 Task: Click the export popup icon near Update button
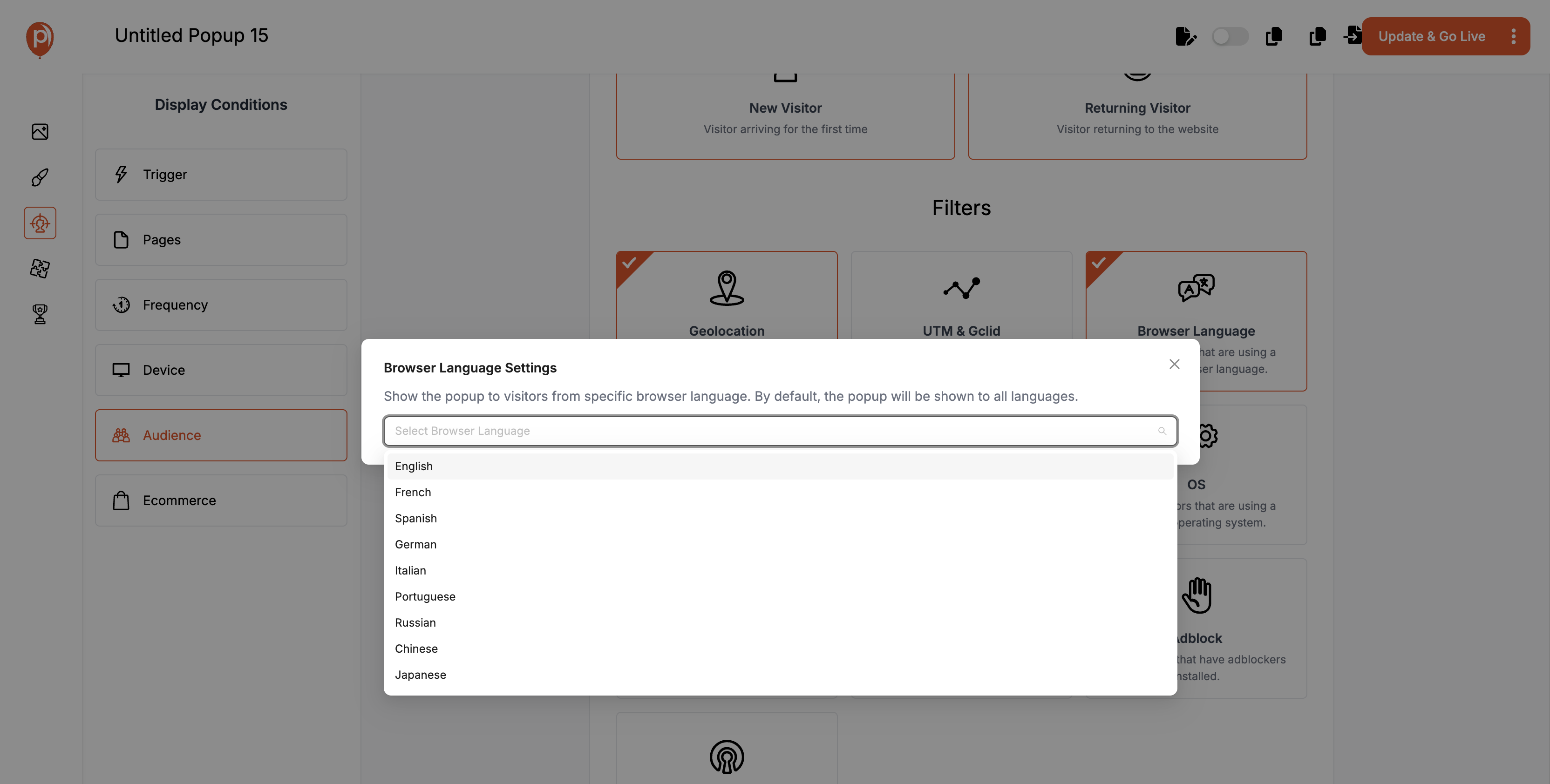point(1353,36)
